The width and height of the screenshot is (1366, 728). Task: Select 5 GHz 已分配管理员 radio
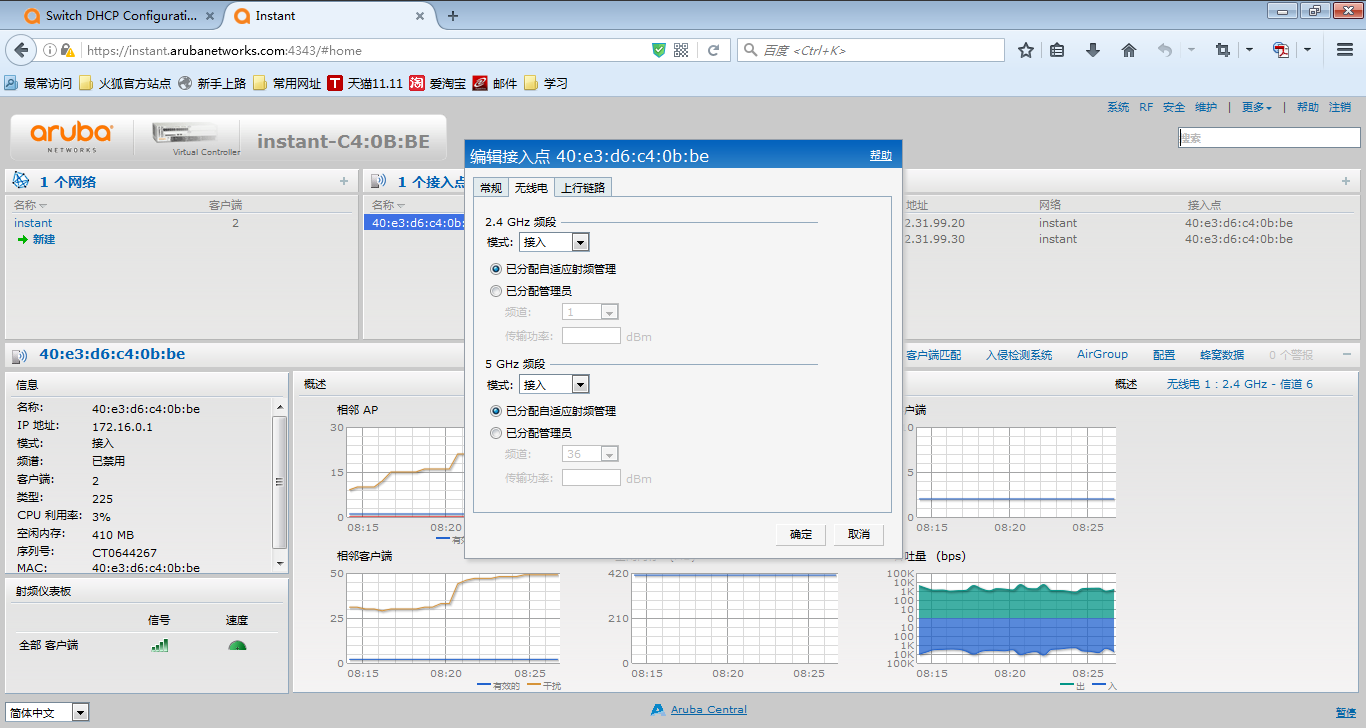tap(496, 433)
